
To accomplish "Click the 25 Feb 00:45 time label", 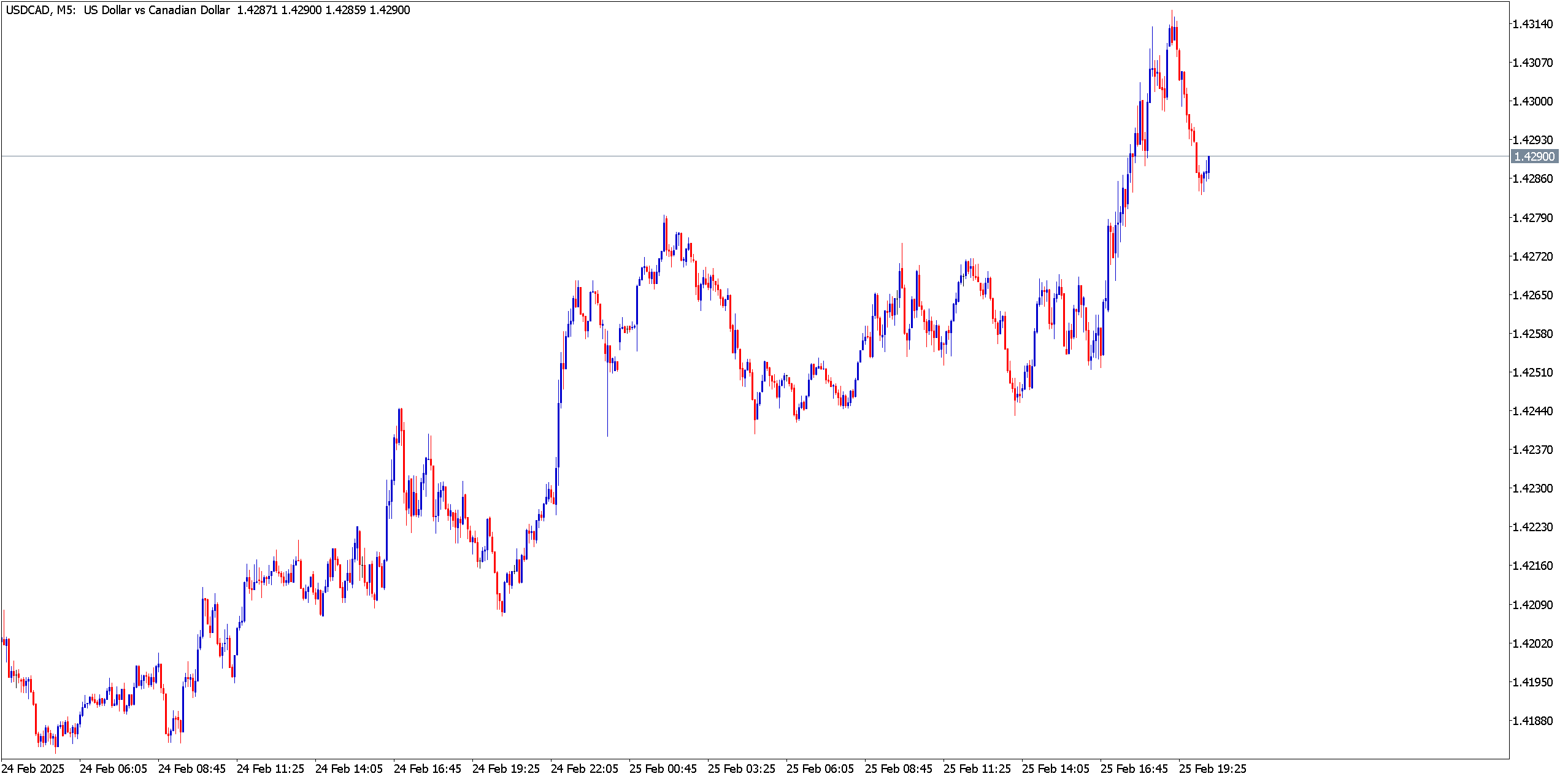I will point(663,769).
